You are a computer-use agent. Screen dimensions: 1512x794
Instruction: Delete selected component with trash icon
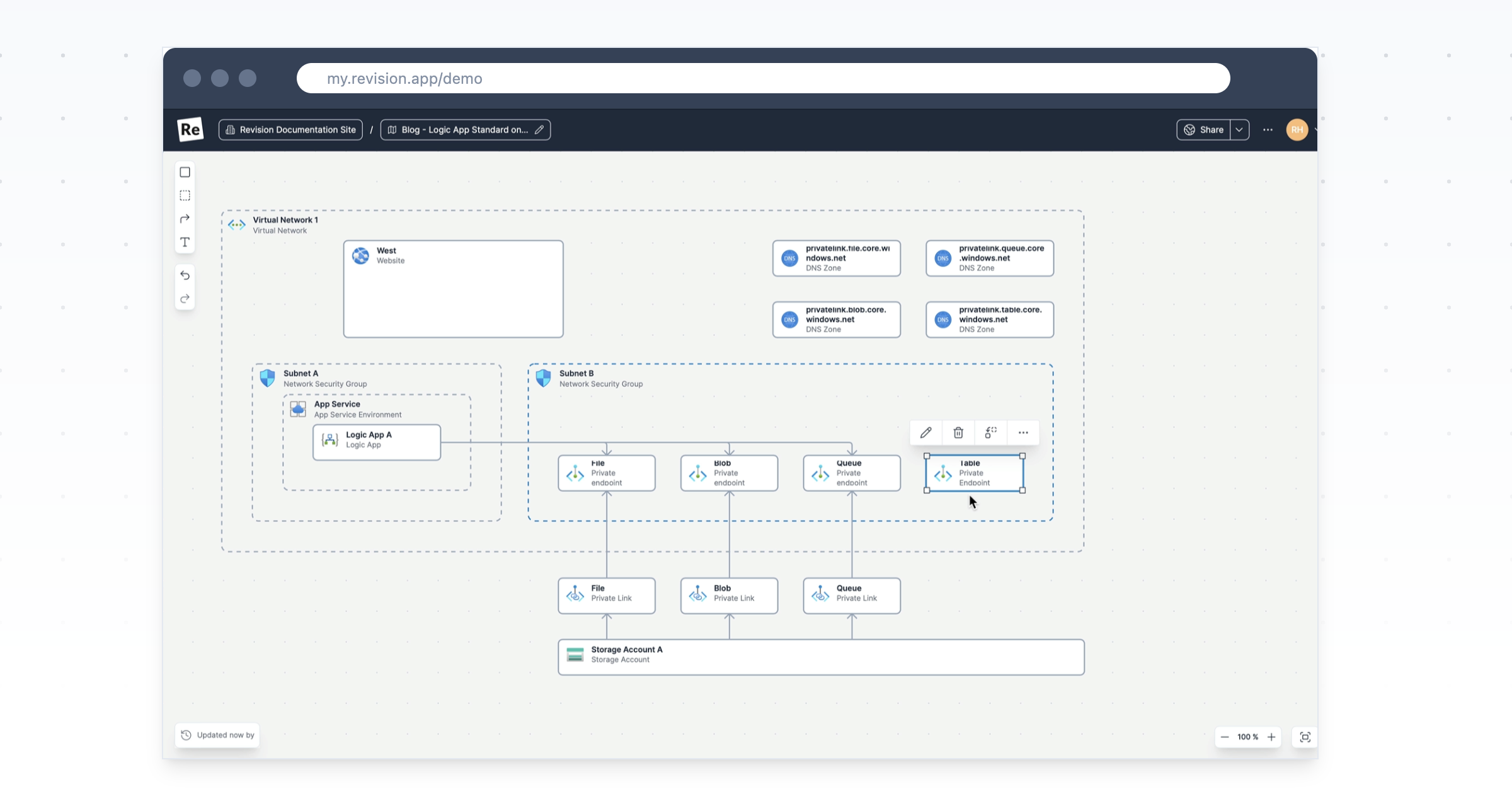click(x=958, y=432)
